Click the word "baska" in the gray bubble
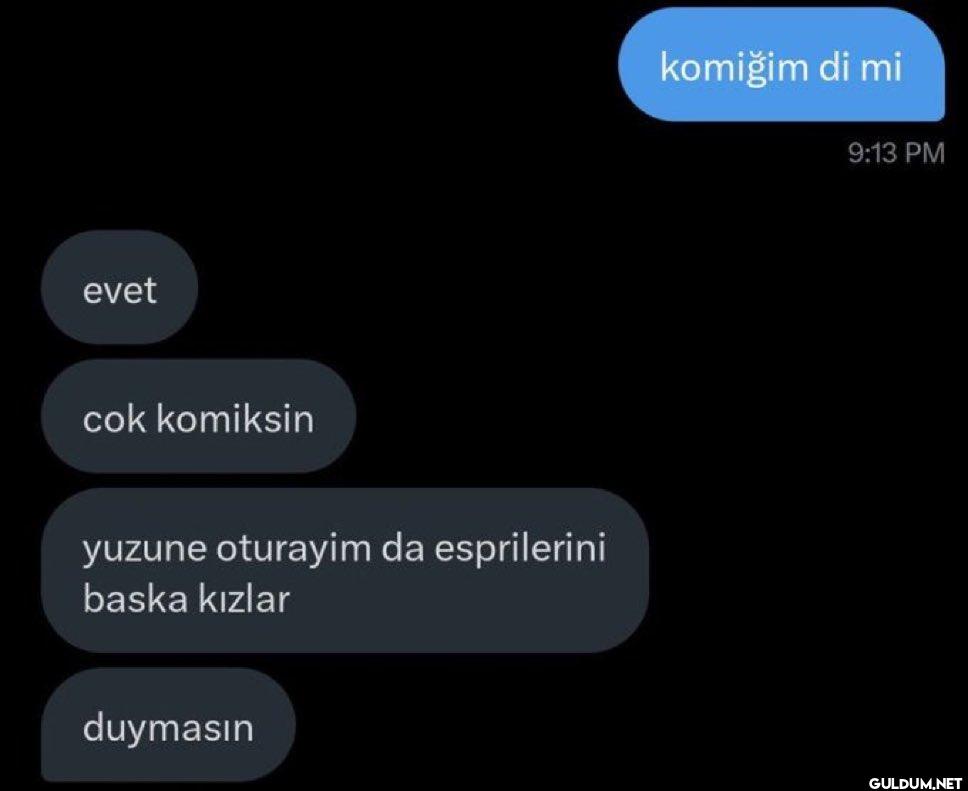968x791 pixels. point(135,598)
